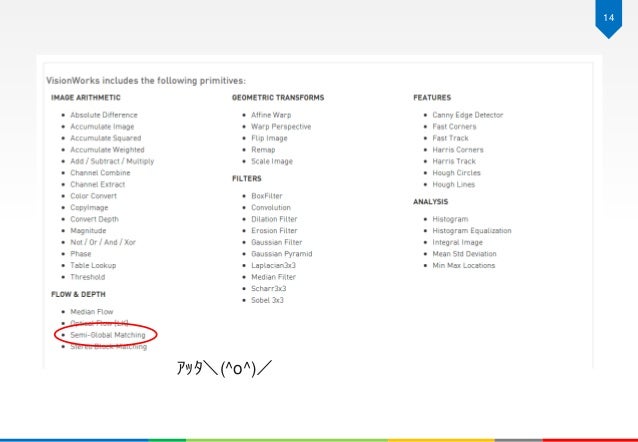The image size is (638, 442).
Task: Click Convolution filter entry
Action: pyautogui.click(x=271, y=208)
